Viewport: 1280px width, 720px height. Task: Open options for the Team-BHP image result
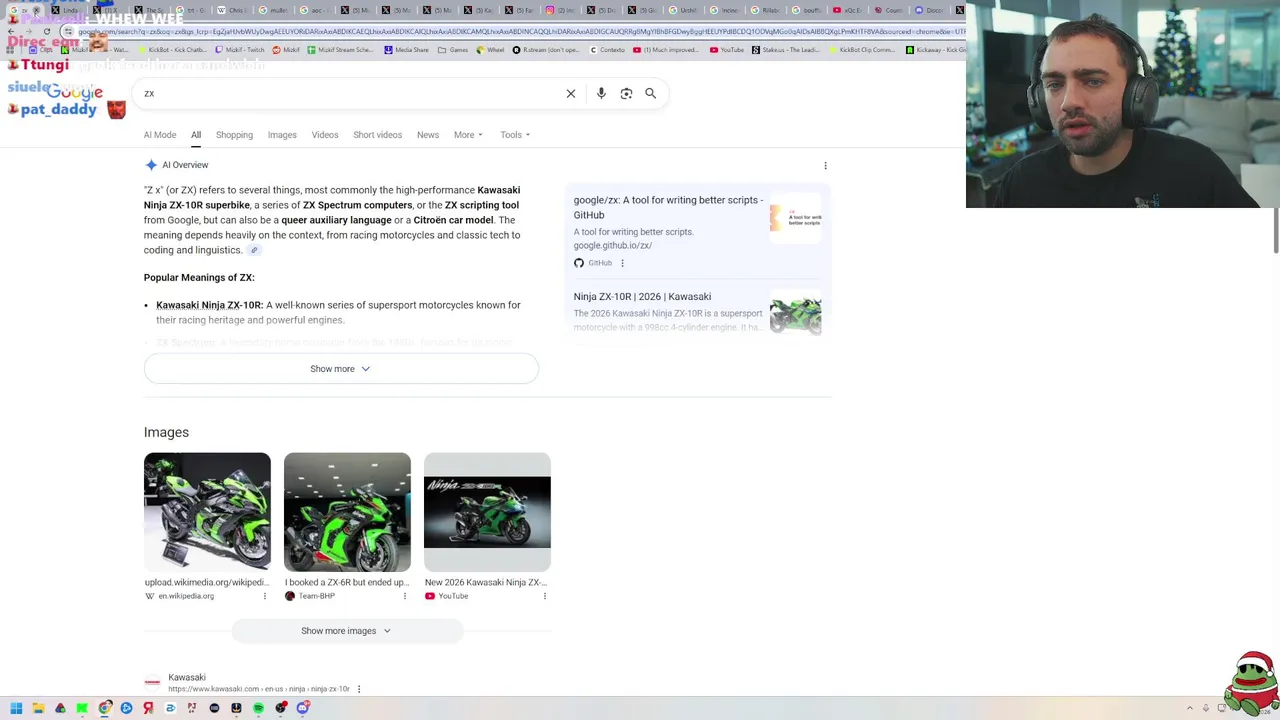[405, 596]
